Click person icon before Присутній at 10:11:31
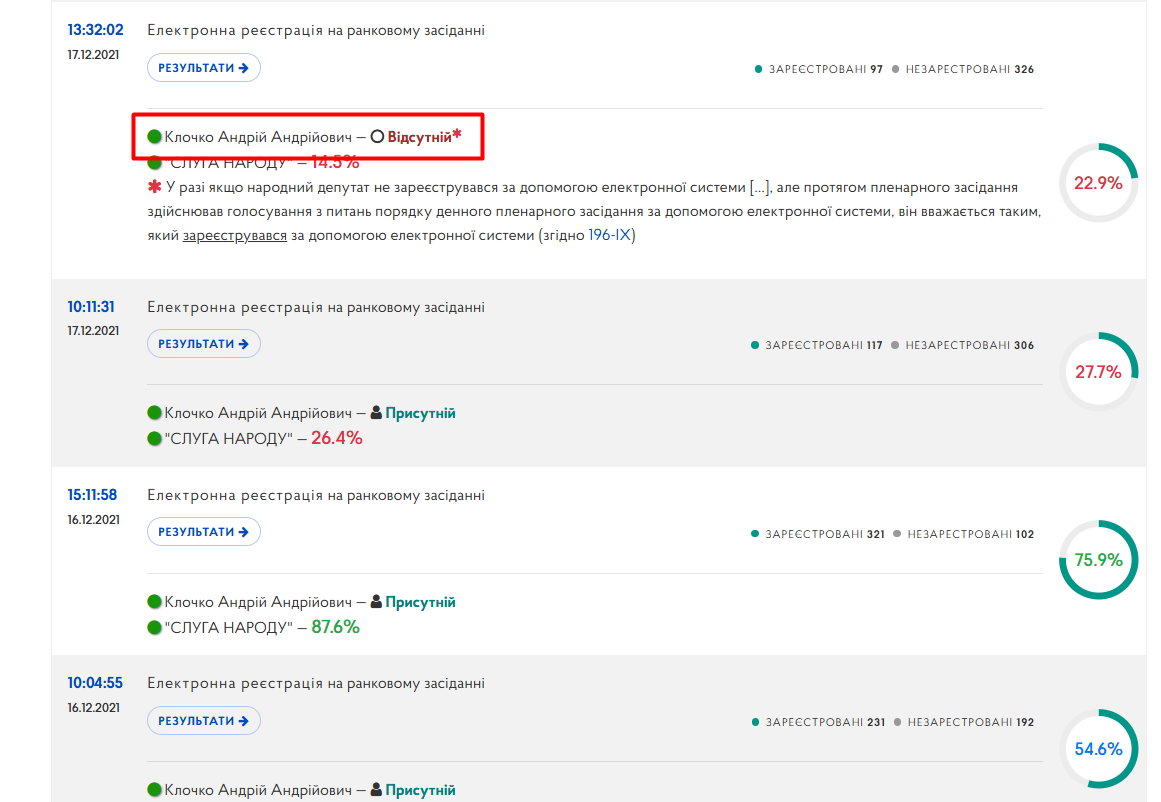 [376, 412]
